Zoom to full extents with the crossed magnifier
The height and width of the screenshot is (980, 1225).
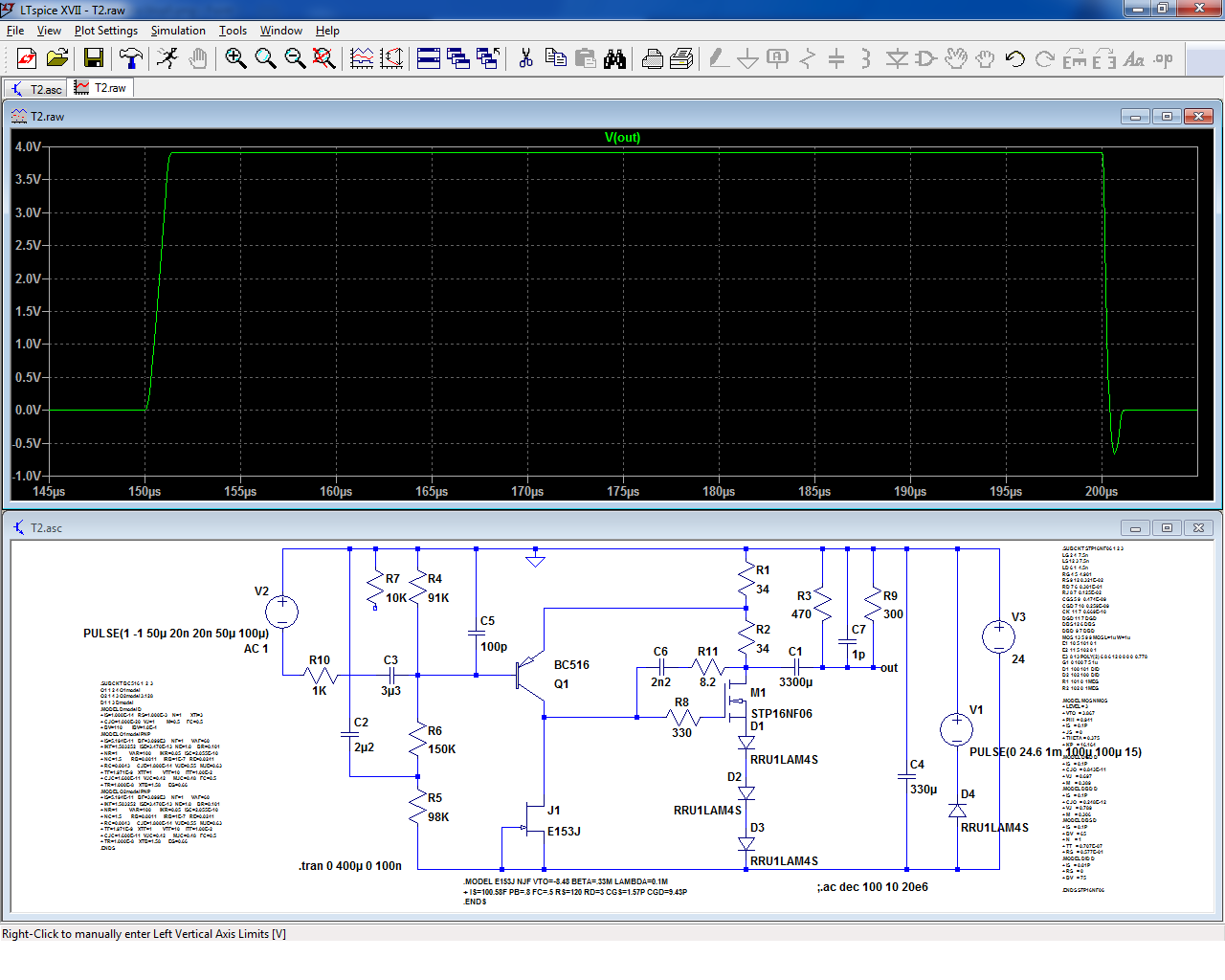(324, 59)
